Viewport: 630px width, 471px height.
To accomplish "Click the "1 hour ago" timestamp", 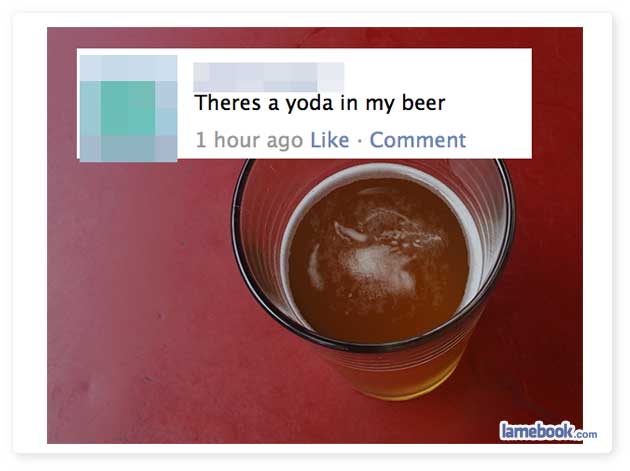I will (x=249, y=140).
